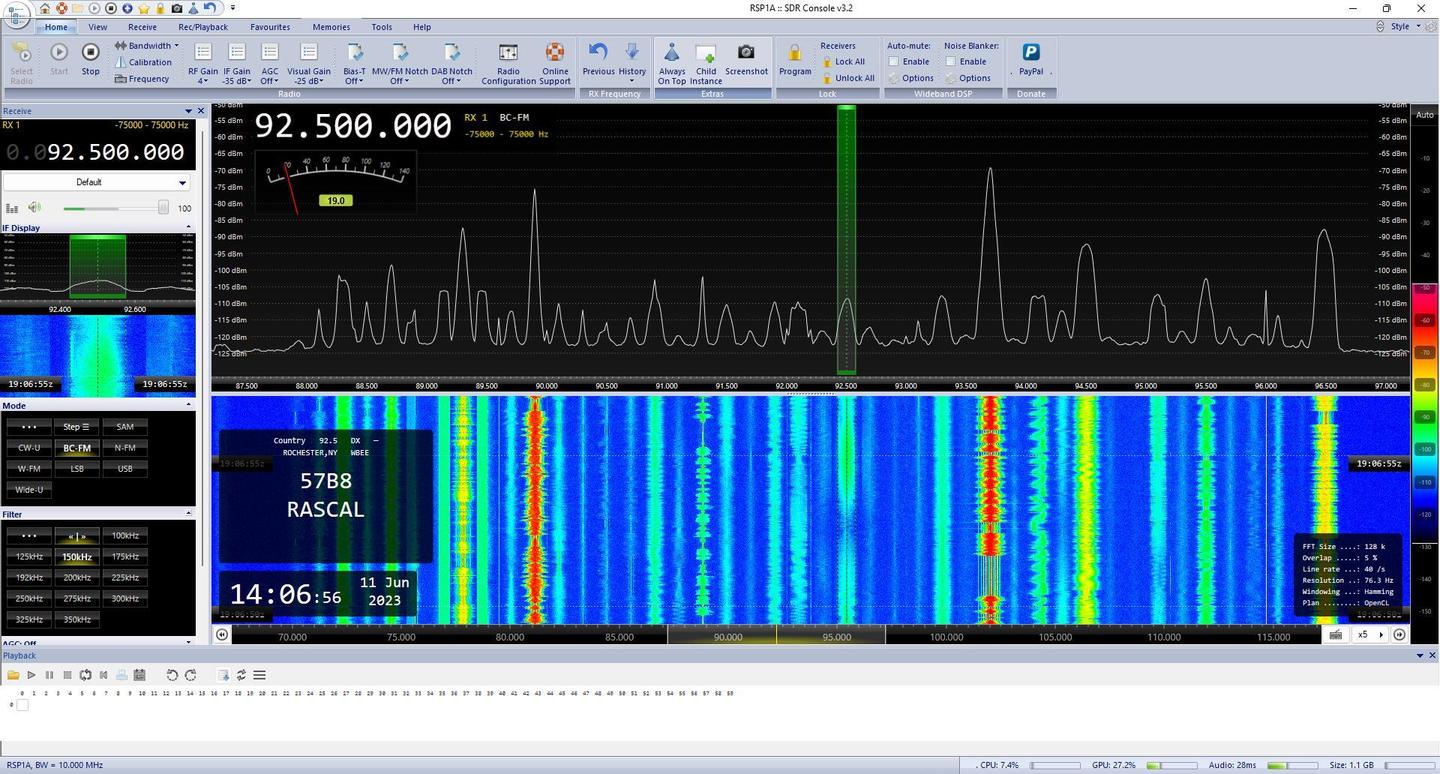
Task: Open the Tools ribbon tab
Action: pyautogui.click(x=381, y=27)
